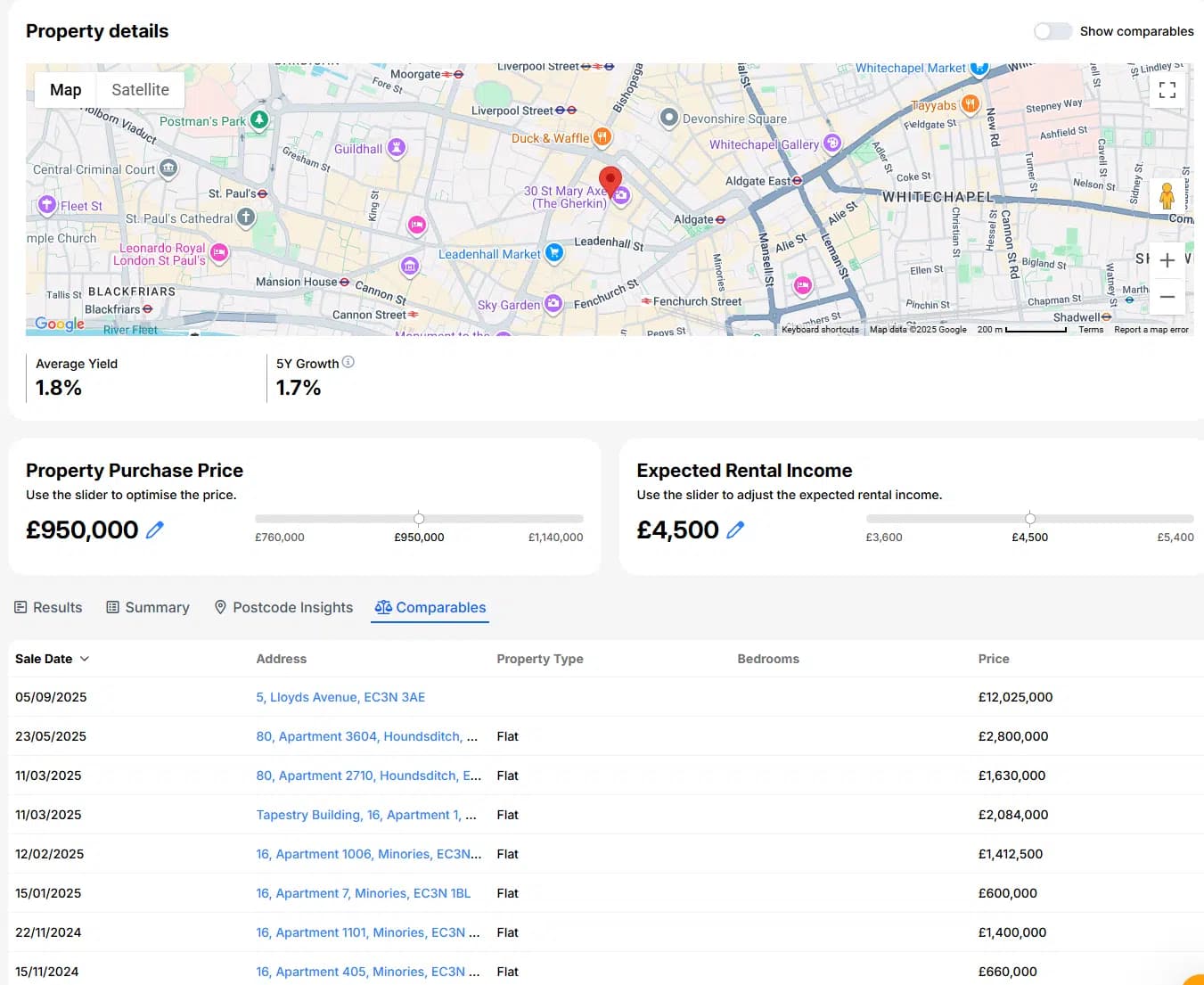Select the Comparables tab
This screenshot has height=985, width=1204.
point(430,607)
